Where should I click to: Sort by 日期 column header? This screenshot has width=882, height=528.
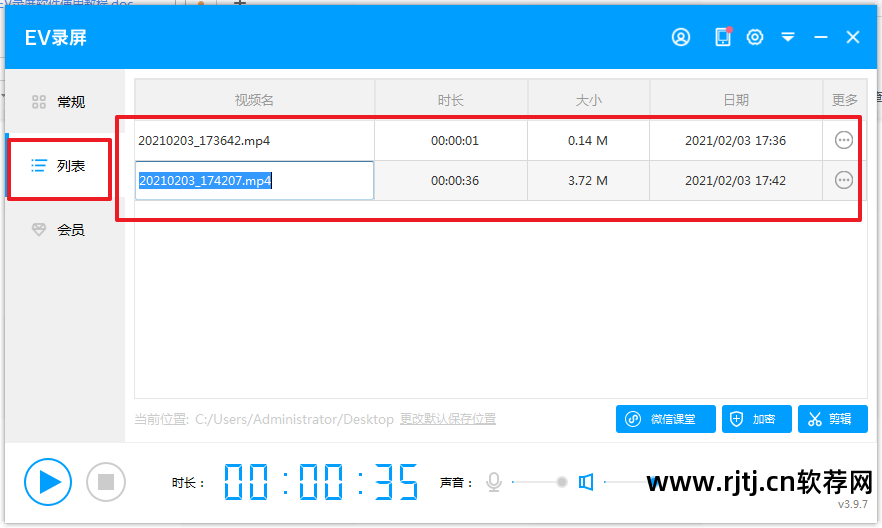point(736,100)
